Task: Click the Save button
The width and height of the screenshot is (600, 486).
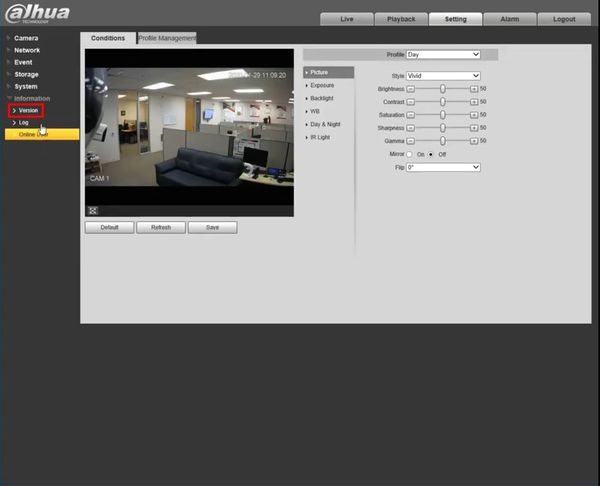Action: click(x=212, y=227)
